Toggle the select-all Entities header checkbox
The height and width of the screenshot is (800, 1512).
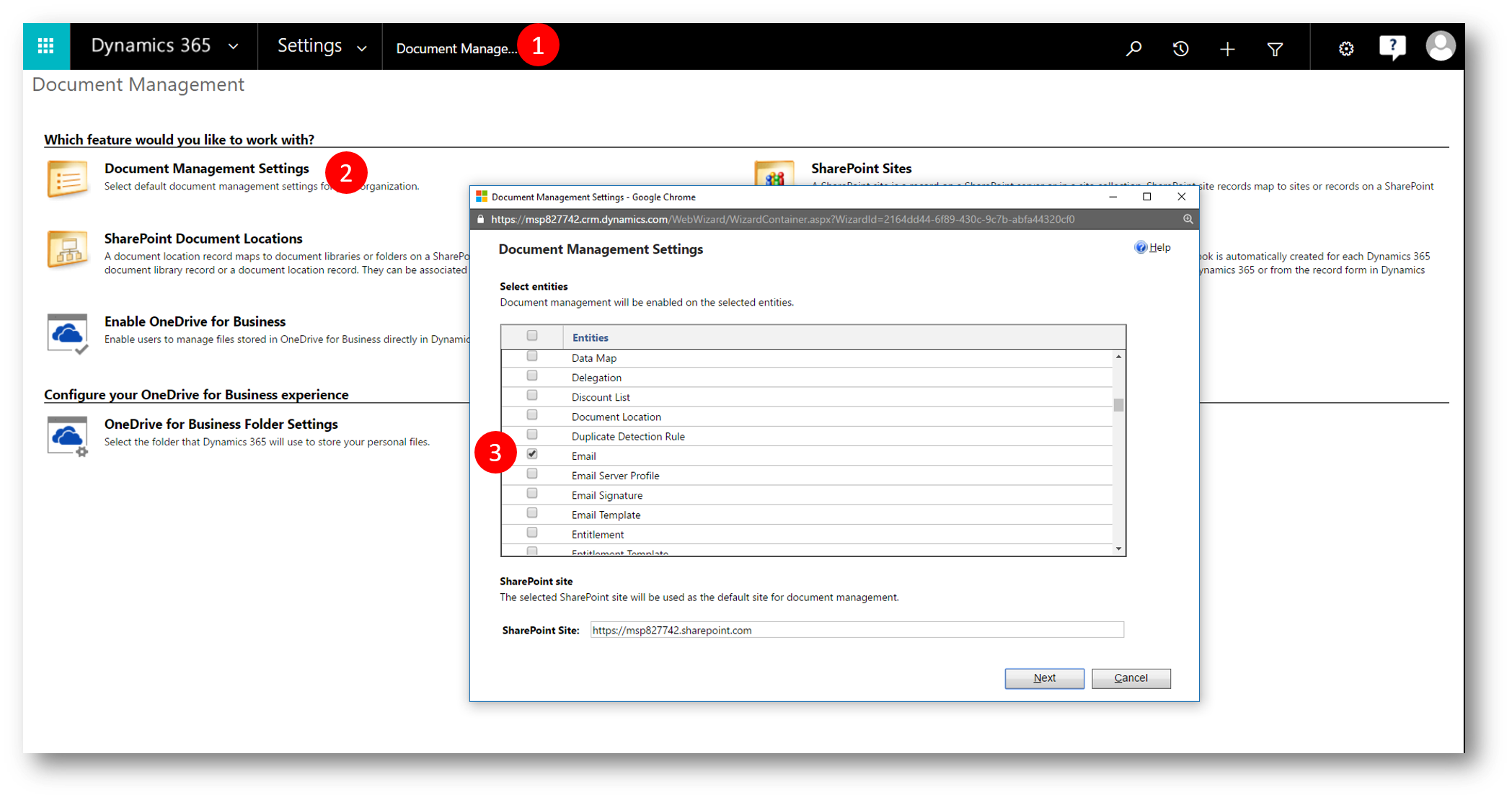click(x=532, y=335)
